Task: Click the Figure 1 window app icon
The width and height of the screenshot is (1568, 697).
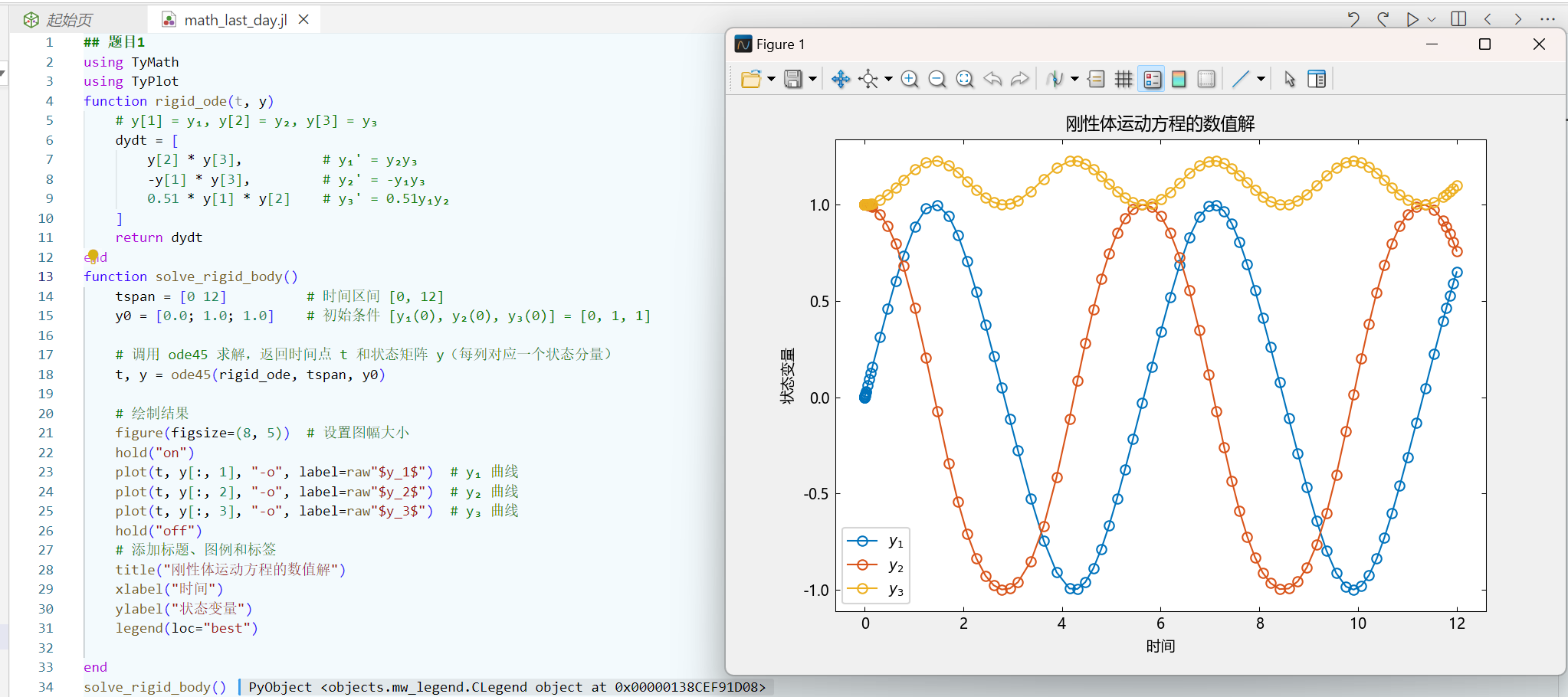Action: coord(743,44)
